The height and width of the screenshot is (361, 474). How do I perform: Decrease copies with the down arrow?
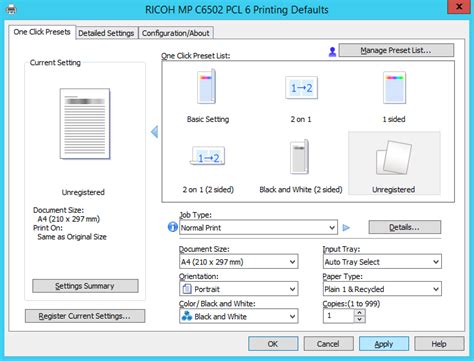point(359,319)
